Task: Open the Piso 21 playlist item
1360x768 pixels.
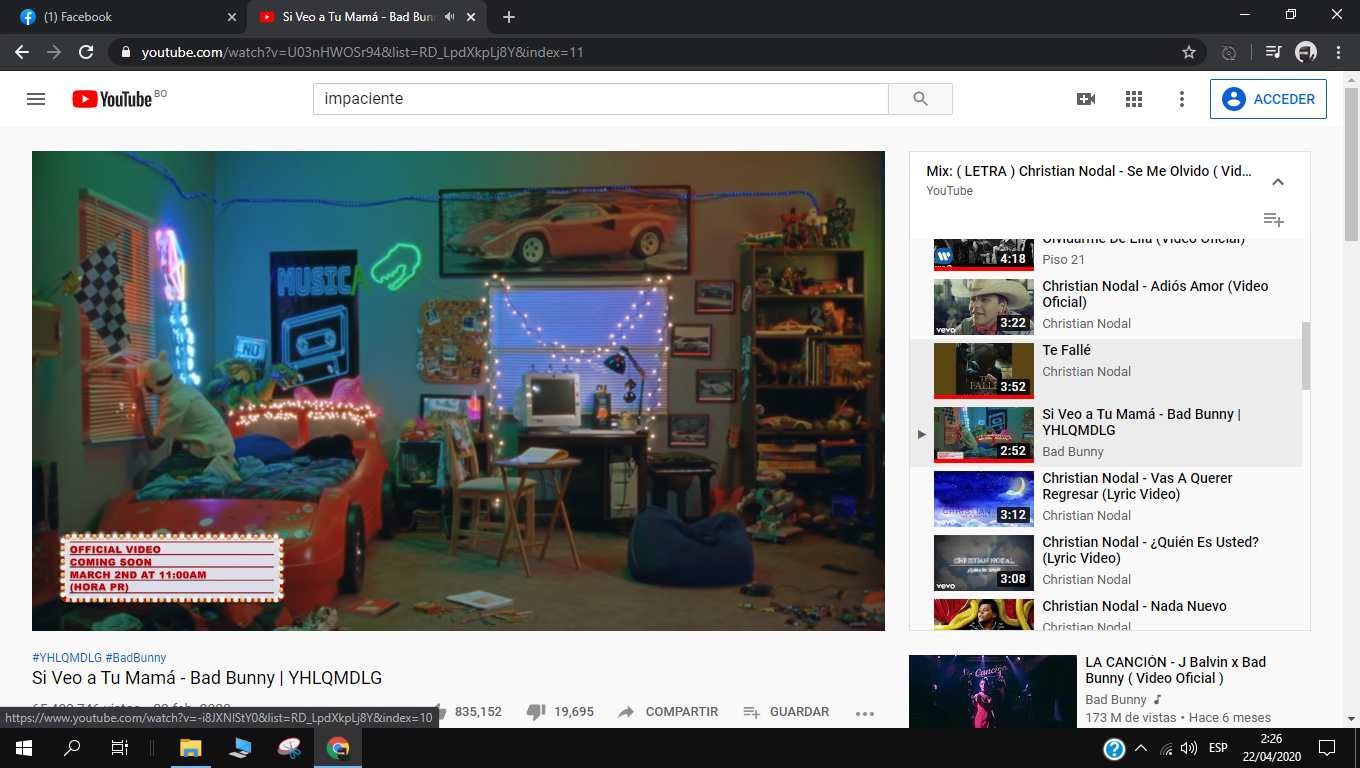Action: tap(1105, 255)
